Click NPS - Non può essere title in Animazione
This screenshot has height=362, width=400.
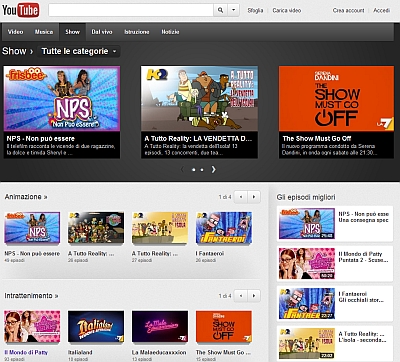pyautogui.click(x=32, y=254)
